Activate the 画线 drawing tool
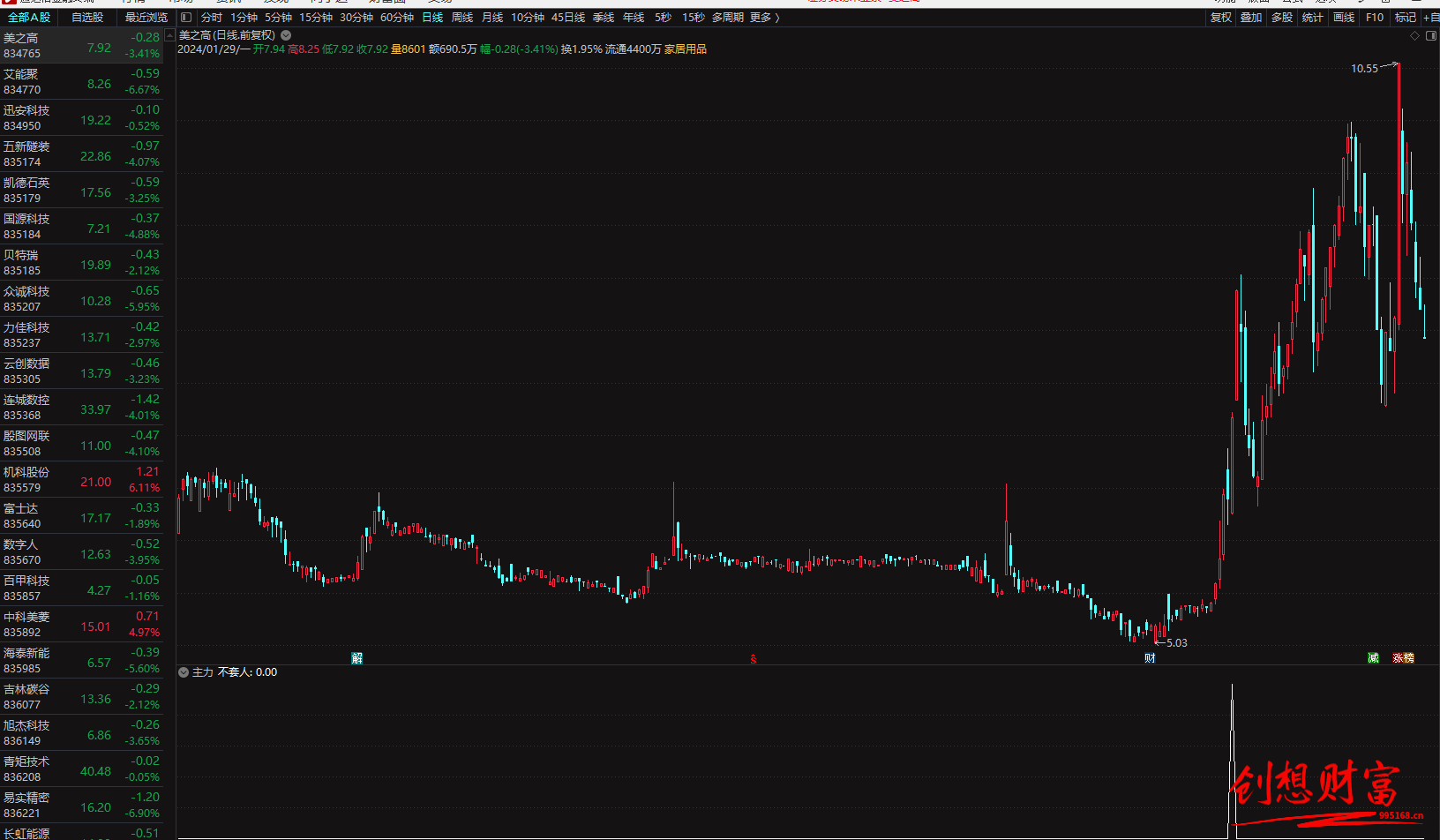The width and height of the screenshot is (1440, 840). [1344, 17]
